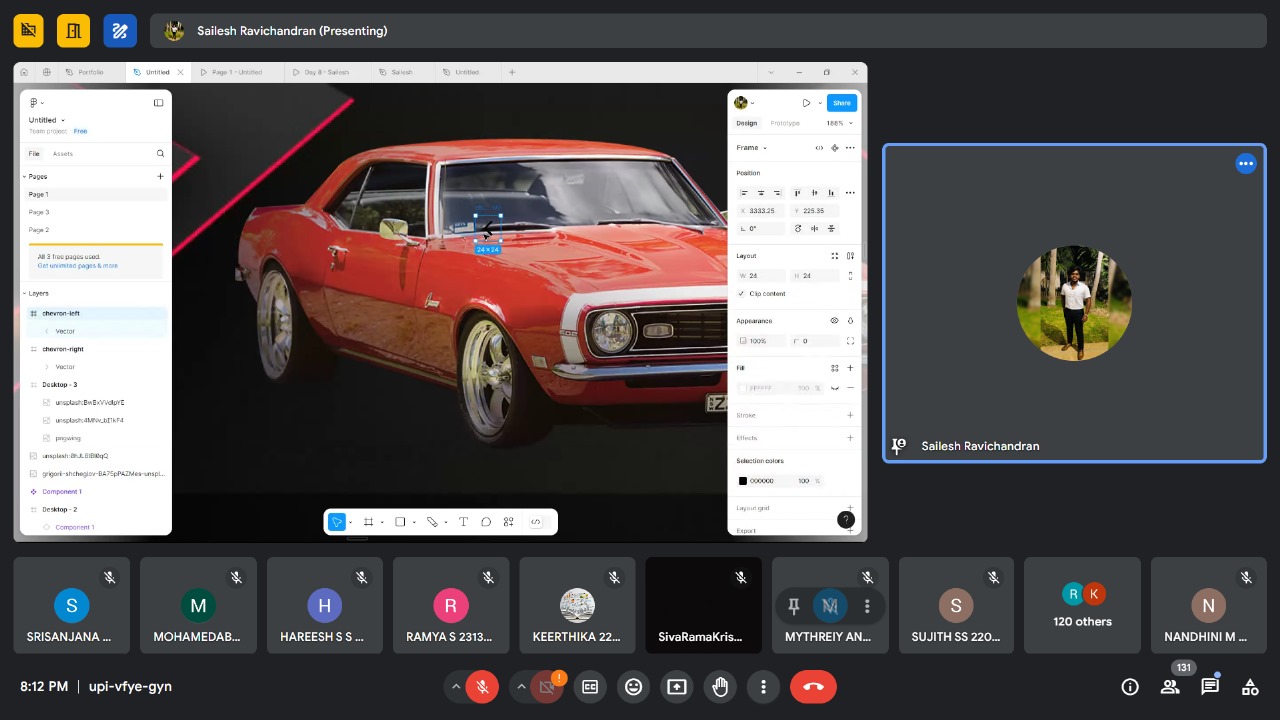Open Meet camera options arrow
Screen dimensions: 1280x720
[x=521, y=687]
